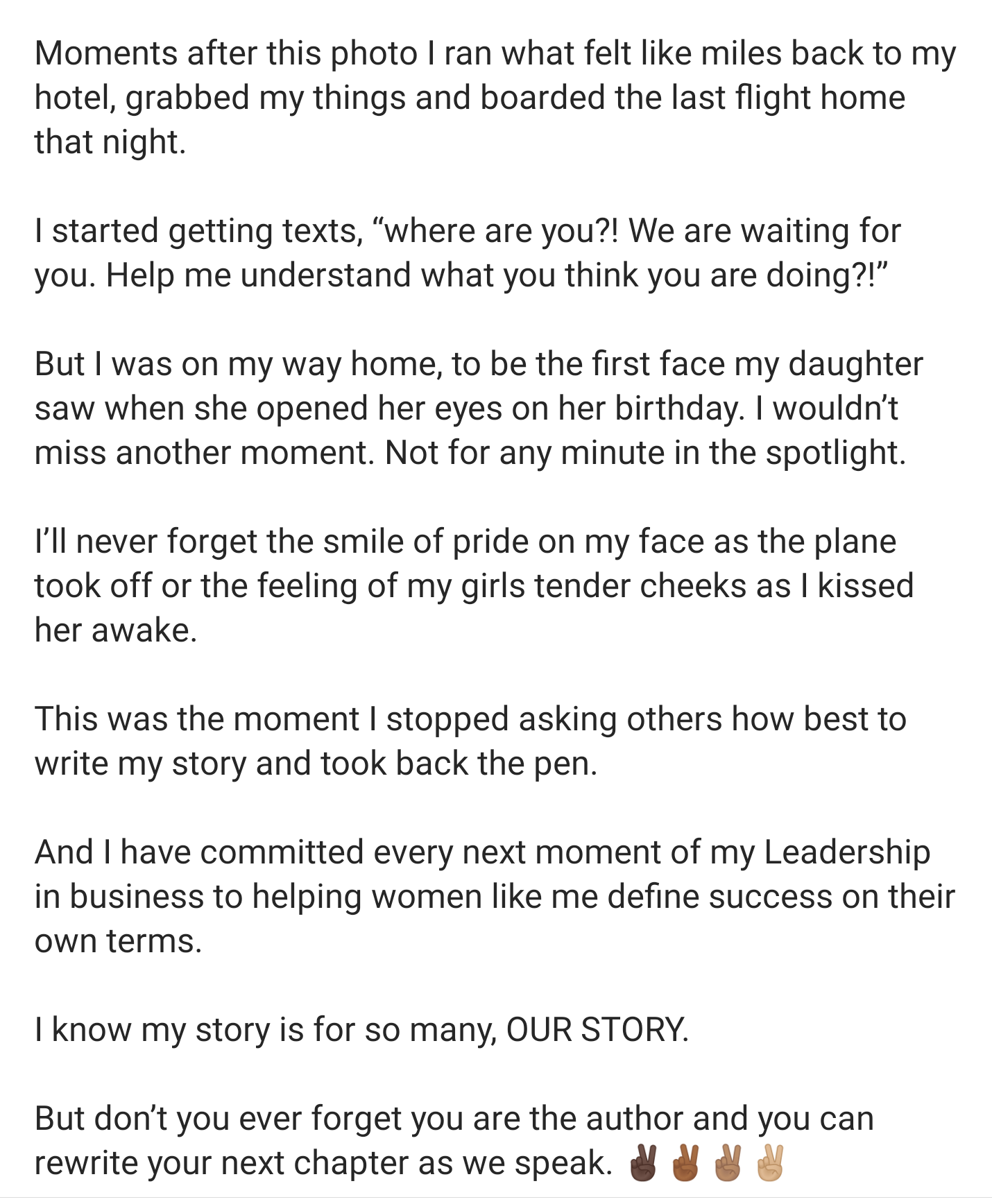This screenshot has width=992, height=1204.
Task: Click the words "OUR STORY"
Action: (x=597, y=1029)
